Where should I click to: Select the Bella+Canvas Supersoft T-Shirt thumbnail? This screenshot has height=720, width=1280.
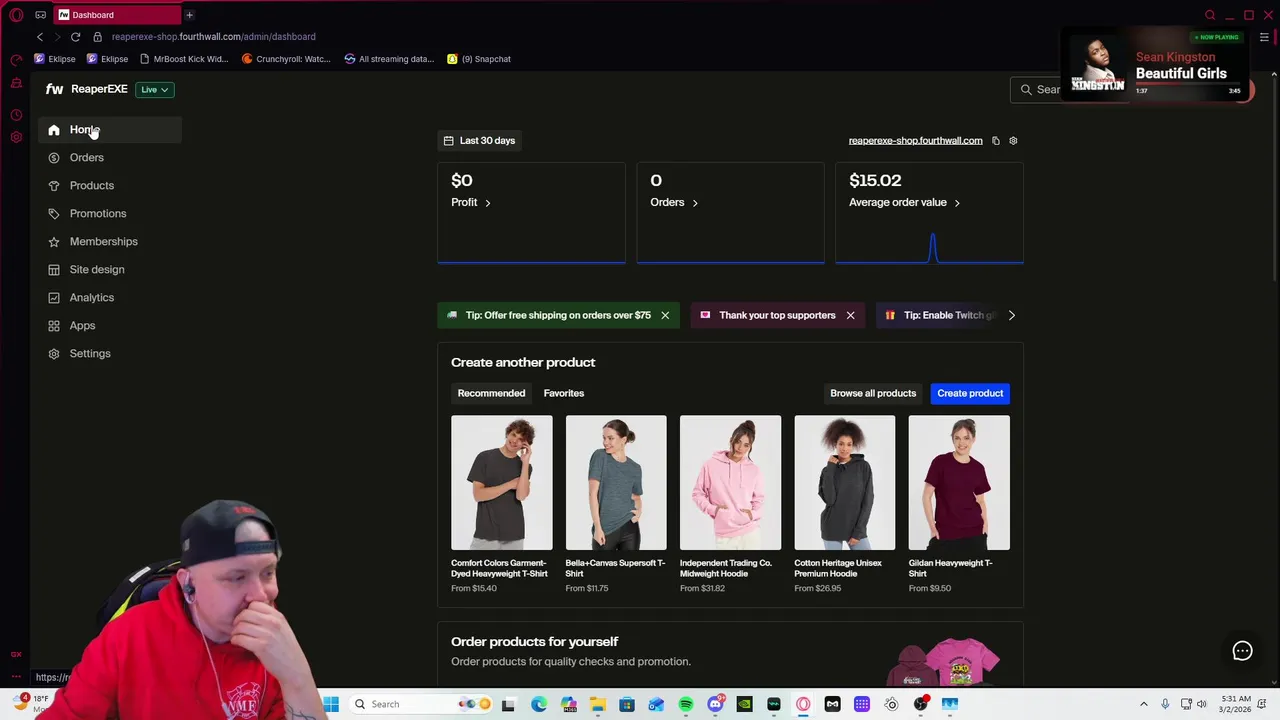(616, 483)
